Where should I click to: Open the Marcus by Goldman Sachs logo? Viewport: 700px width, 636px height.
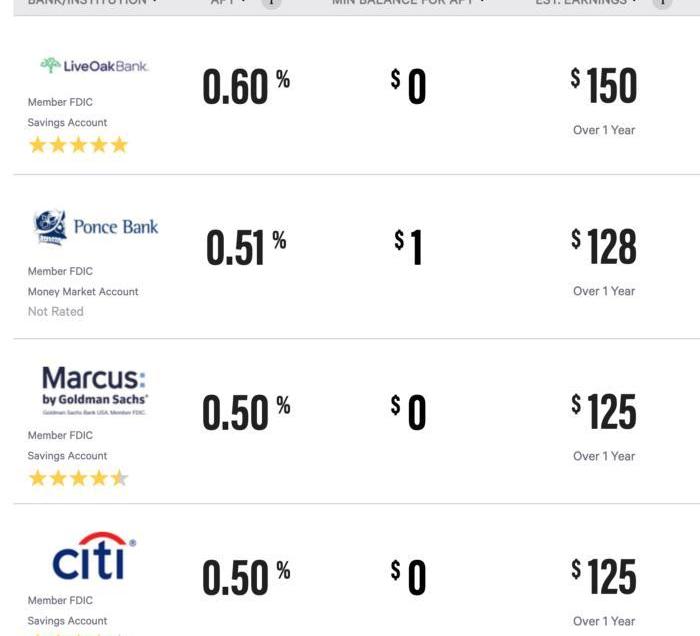point(94,391)
